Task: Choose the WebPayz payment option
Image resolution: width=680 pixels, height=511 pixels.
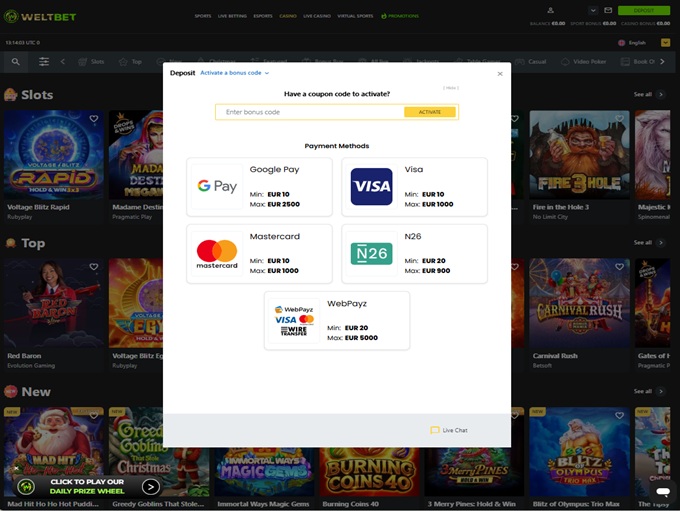Action: pyautogui.click(x=337, y=321)
